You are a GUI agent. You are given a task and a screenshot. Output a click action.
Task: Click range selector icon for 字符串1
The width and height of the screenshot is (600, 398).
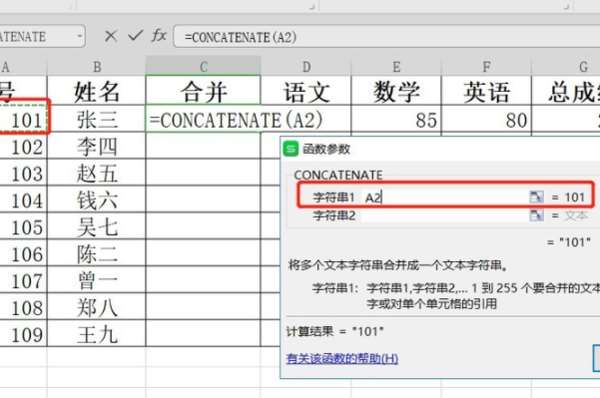tap(536, 197)
